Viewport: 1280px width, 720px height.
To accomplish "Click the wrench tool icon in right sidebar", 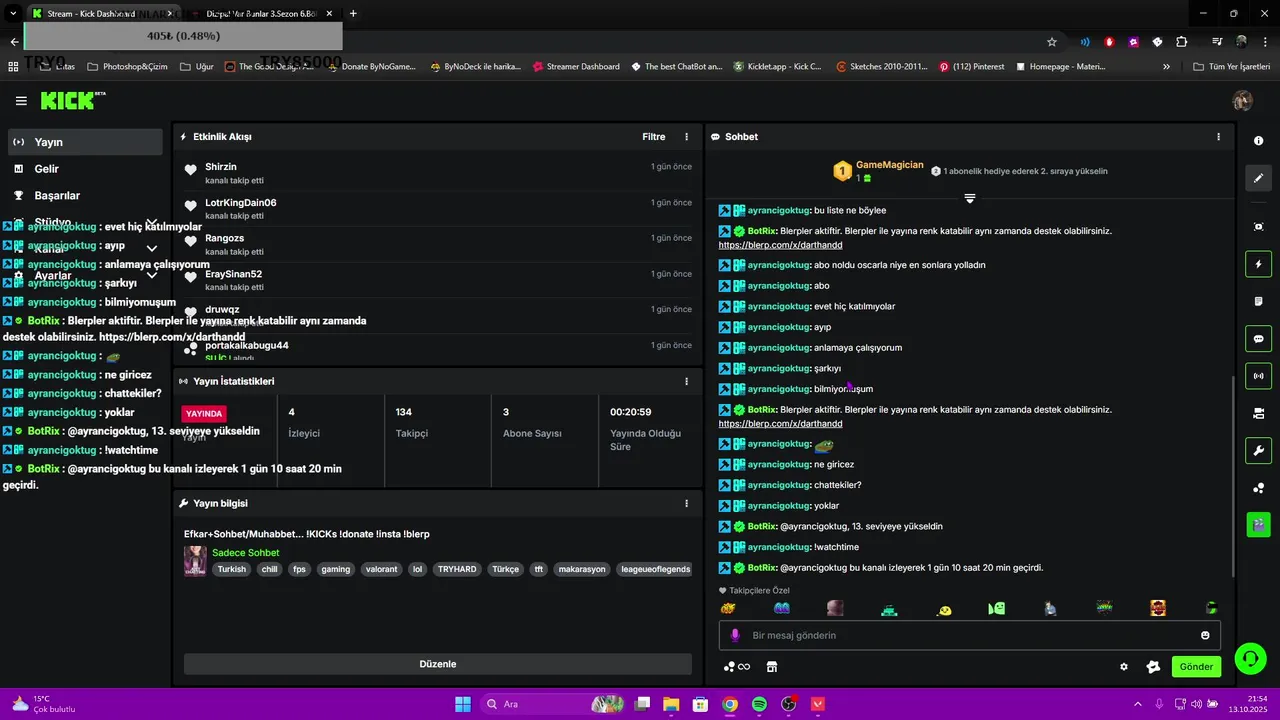I will [1258, 450].
